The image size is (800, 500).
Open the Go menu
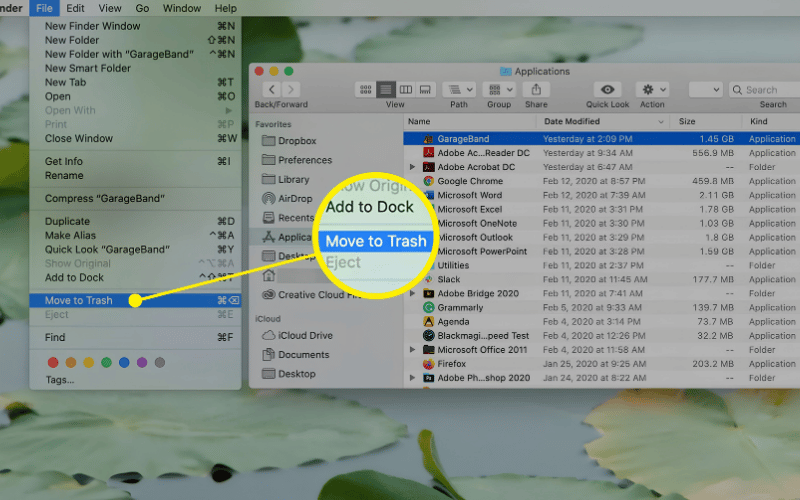pyautogui.click(x=142, y=8)
